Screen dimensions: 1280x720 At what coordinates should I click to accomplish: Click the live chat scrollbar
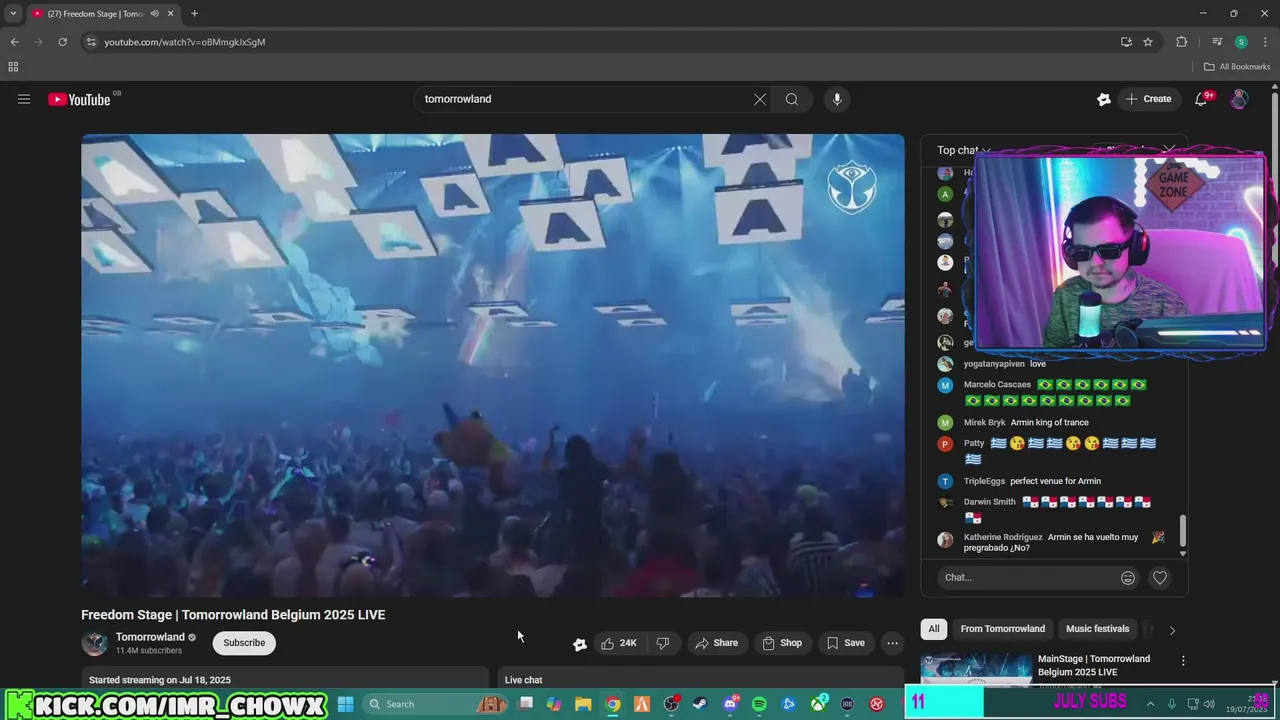point(1183,530)
